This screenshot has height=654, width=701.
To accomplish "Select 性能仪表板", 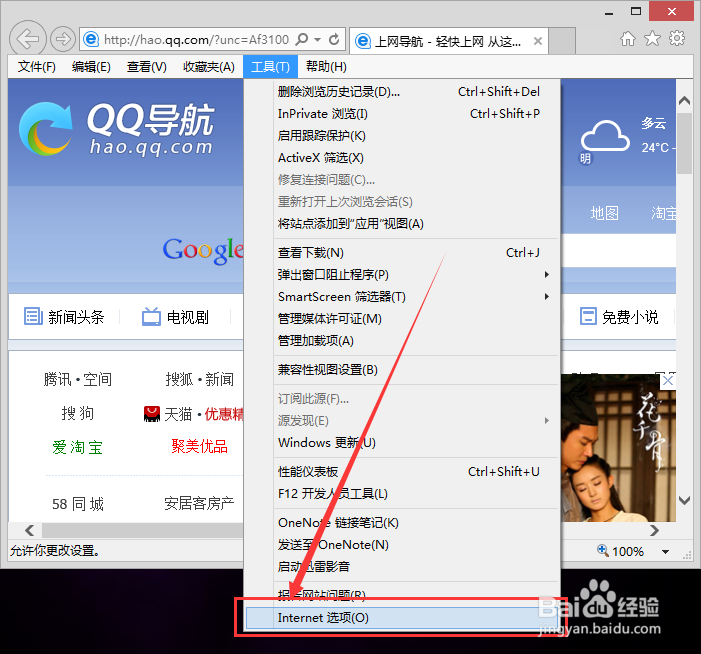I will click(402, 472).
